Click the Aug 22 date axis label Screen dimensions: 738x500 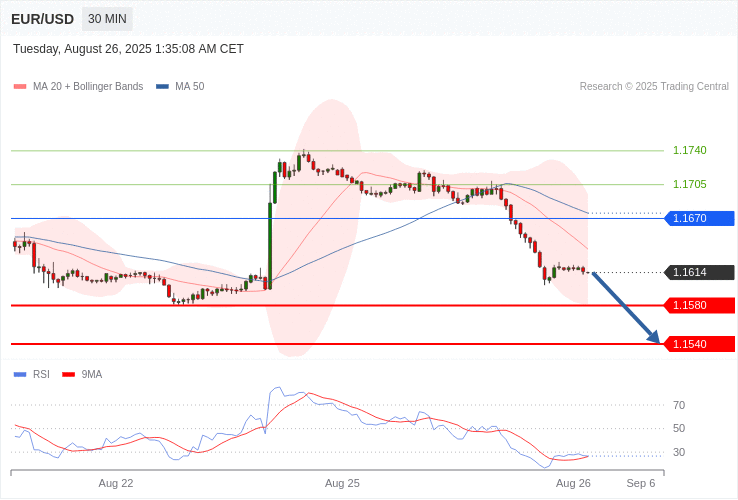click(x=116, y=484)
